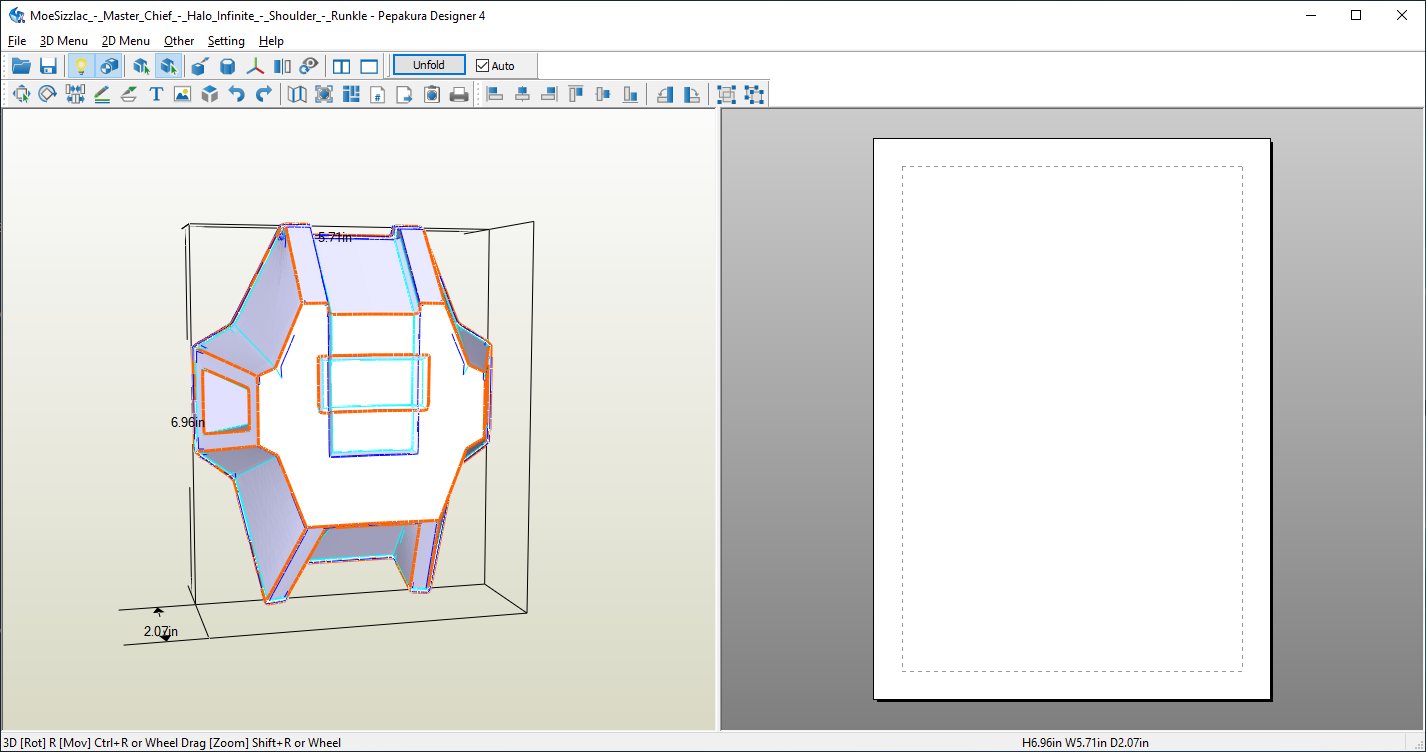Image resolution: width=1426 pixels, height=752 pixels.
Task: Click the blue hexagonal cylinder icon
Action: [228, 66]
